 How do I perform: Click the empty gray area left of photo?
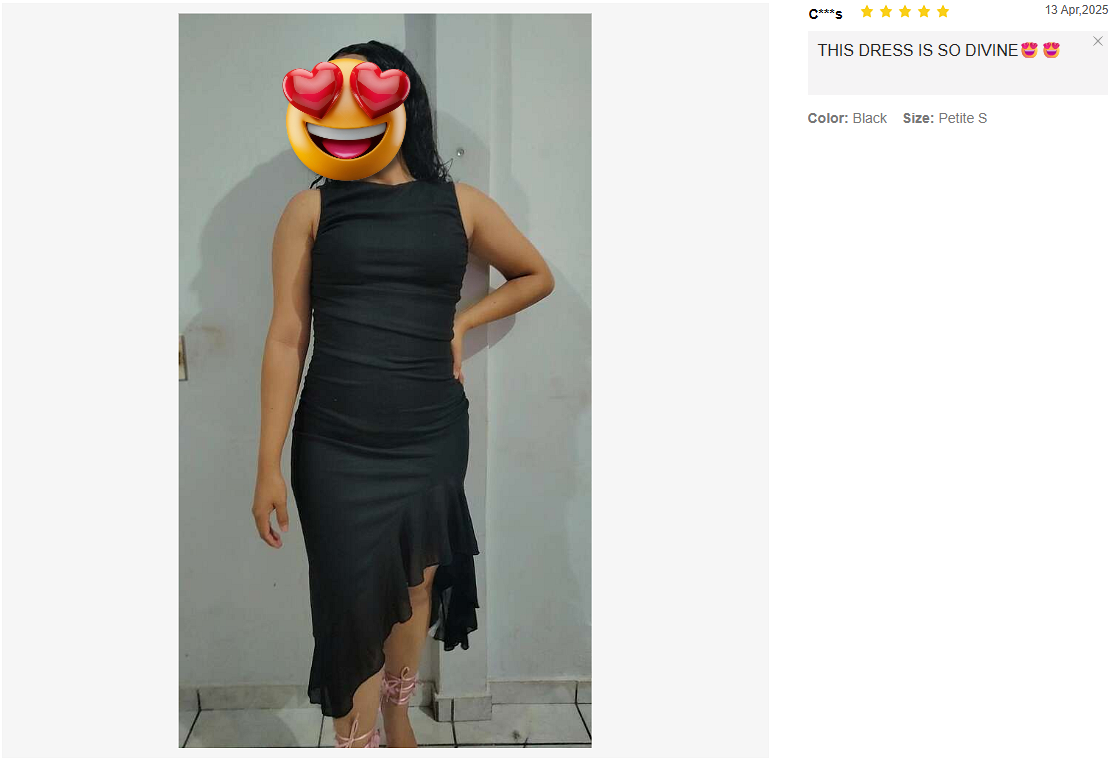point(90,381)
